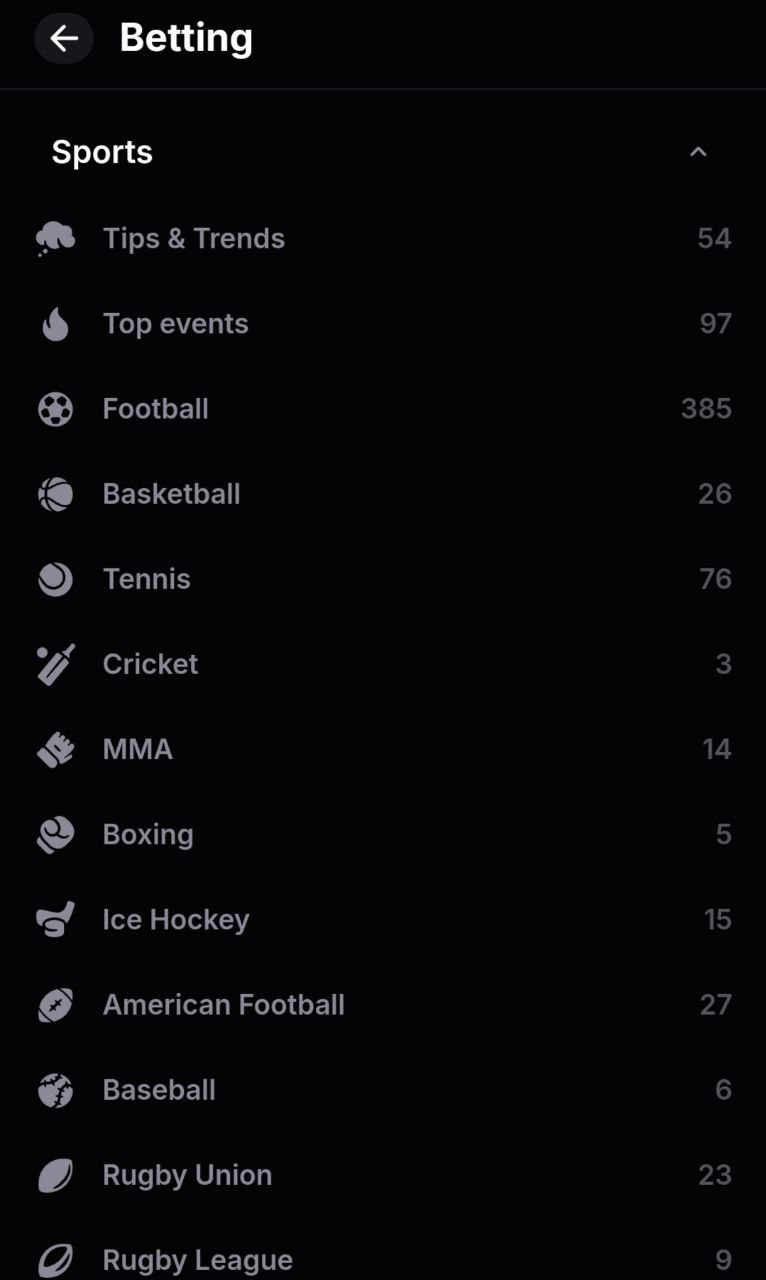Collapse the Sports section chevron

(698, 152)
